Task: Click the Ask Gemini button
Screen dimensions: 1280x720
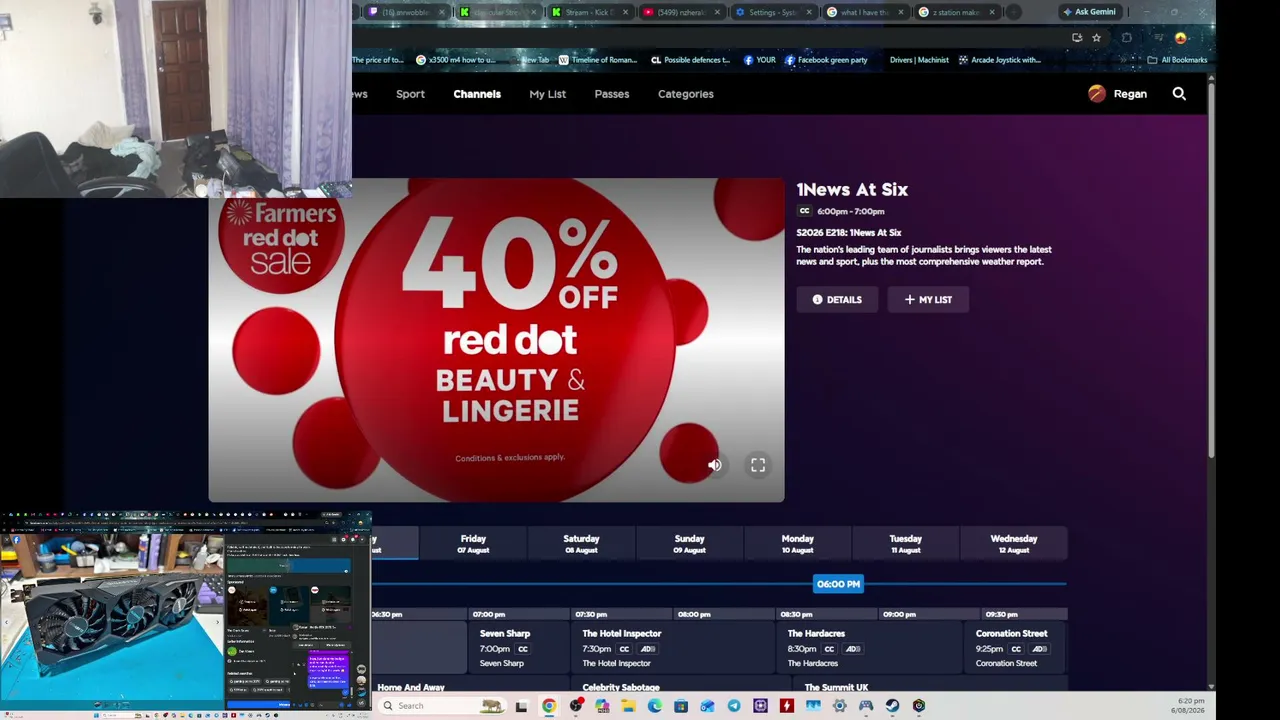Action: [x=1089, y=12]
